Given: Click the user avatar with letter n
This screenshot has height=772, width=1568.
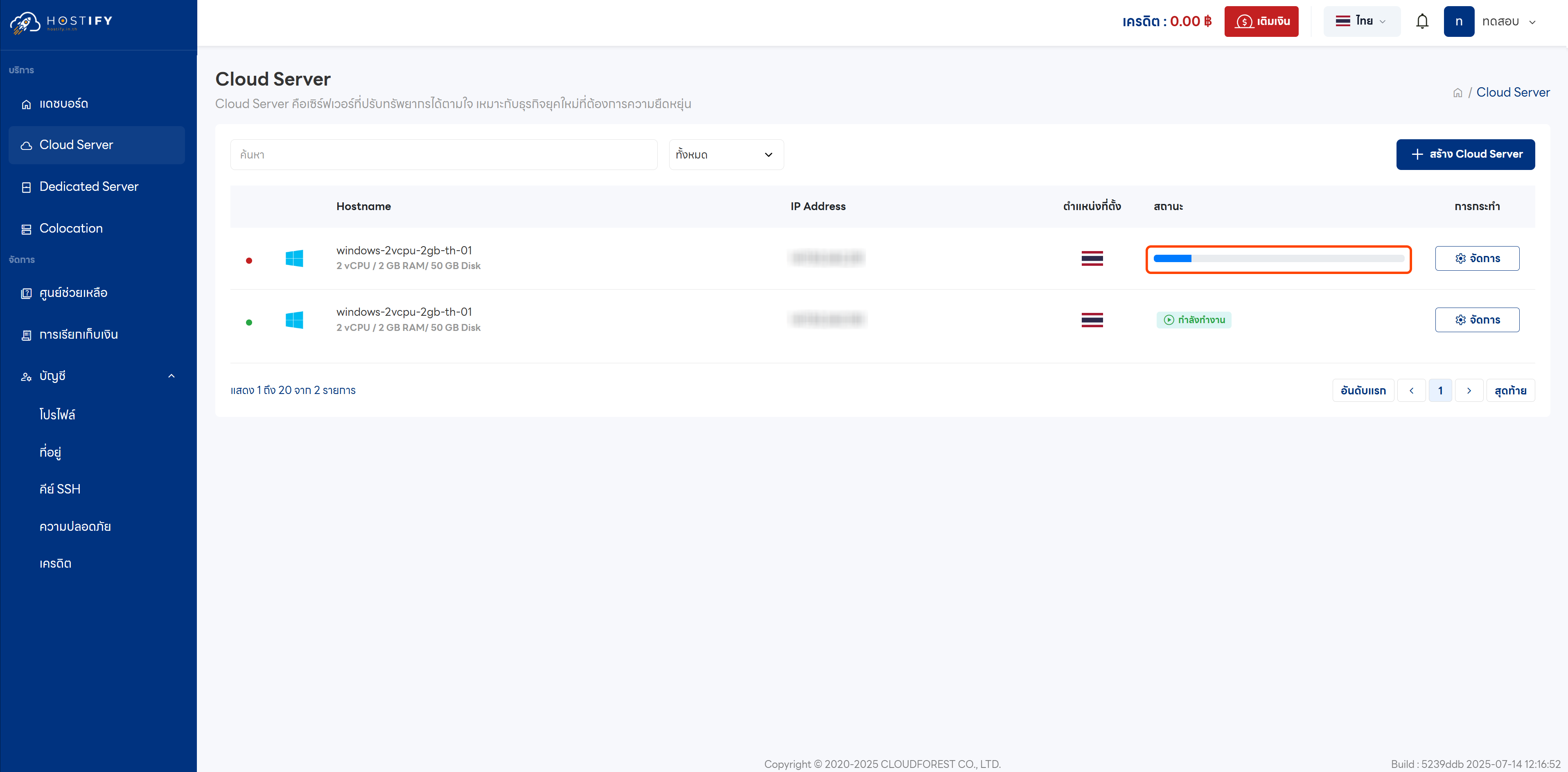Looking at the screenshot, I should (x=1458, y=21).
